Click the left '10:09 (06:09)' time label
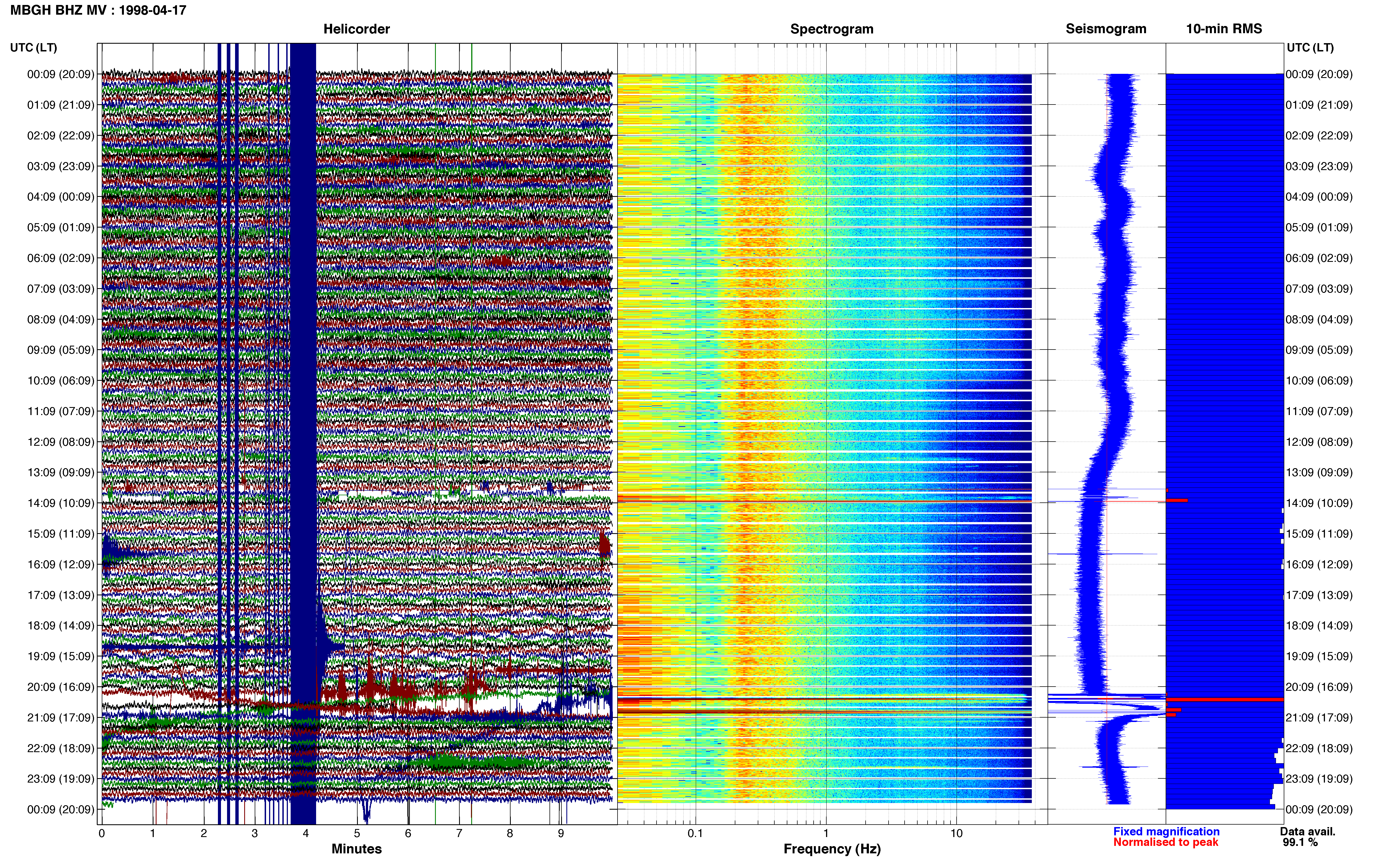Image resolution: width=1388 pixels, height=868 pixels. [x=61, y=380]
